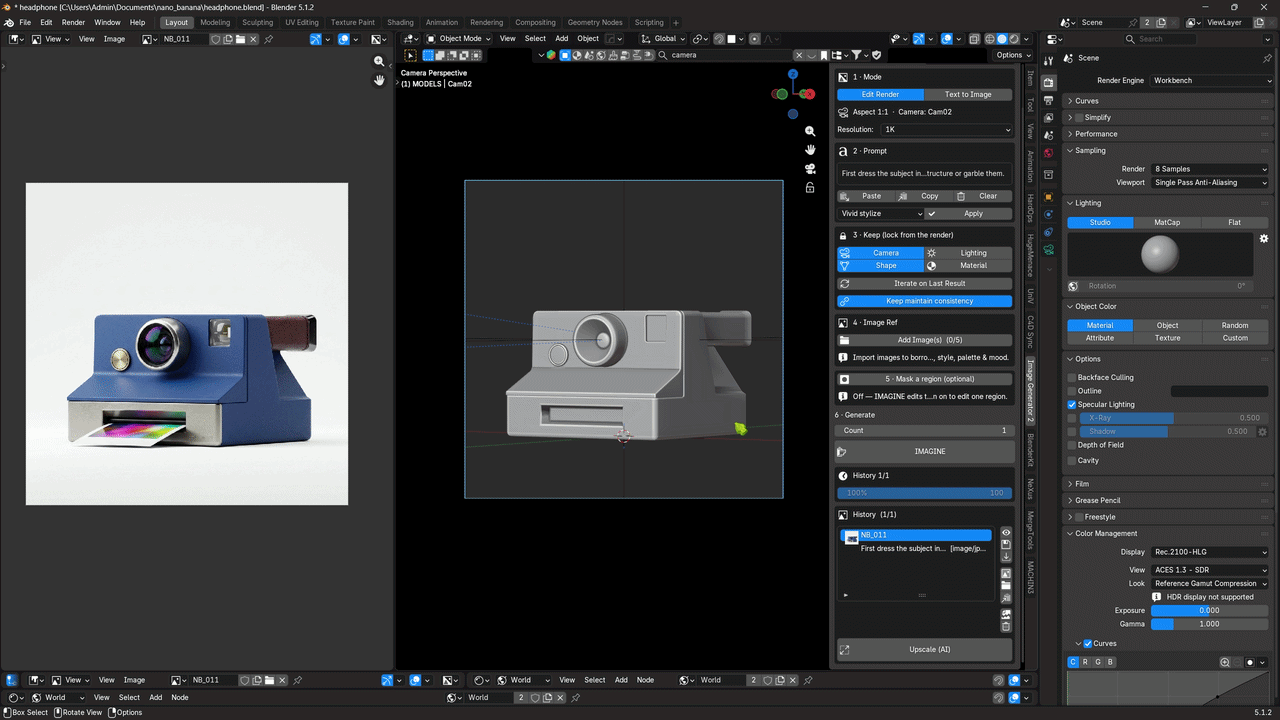The height and width of the screenshot is (720, 1280).
Task: Open lighting settings gear beside studio sphere
Action: [x=1263, y=239]
